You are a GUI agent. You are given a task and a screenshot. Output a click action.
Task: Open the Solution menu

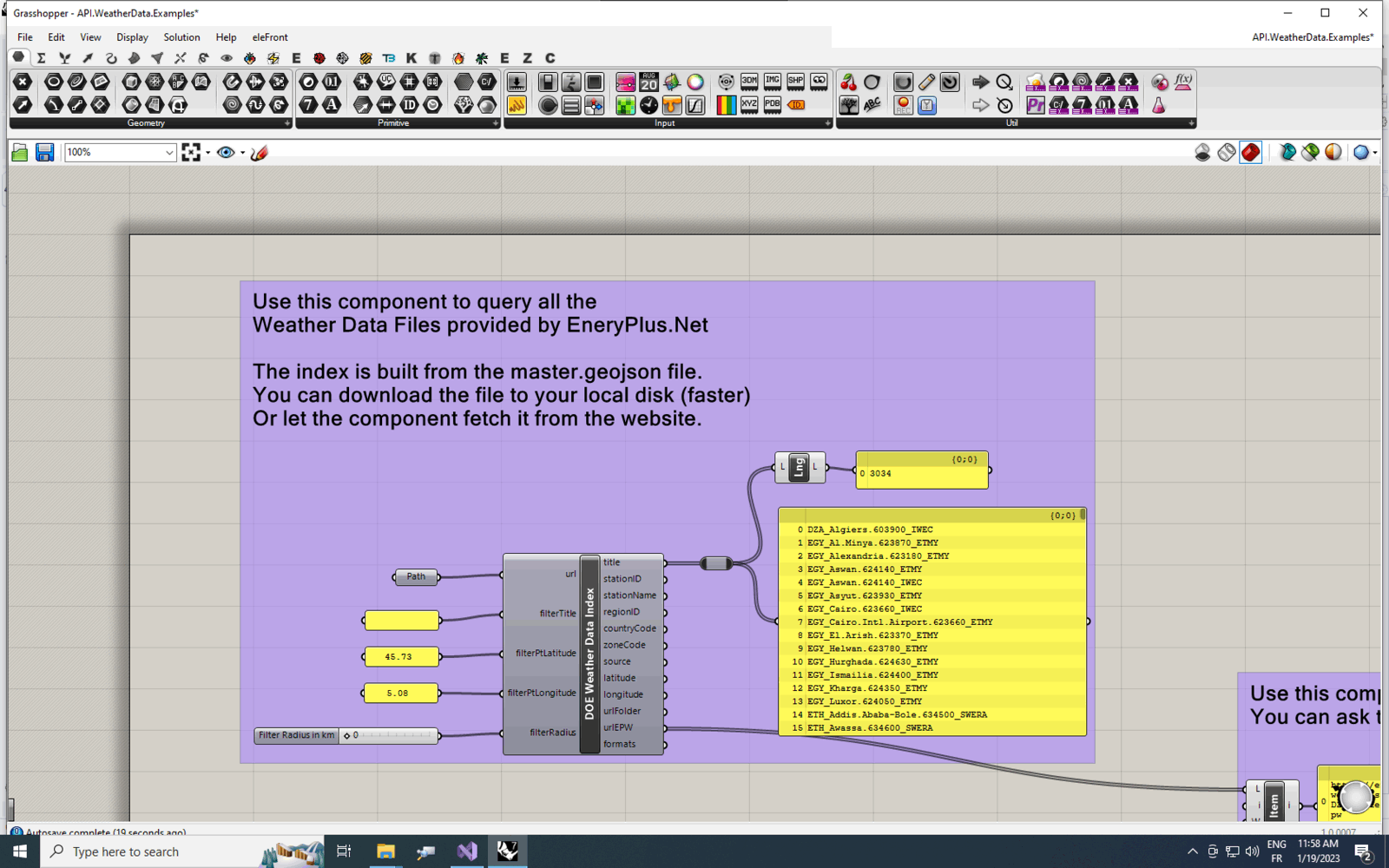coord(181,37)
